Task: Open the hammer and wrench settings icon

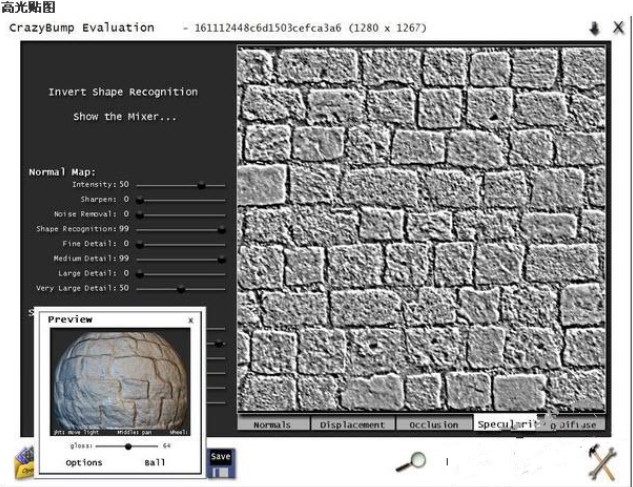Action: (x=603, y=463)
